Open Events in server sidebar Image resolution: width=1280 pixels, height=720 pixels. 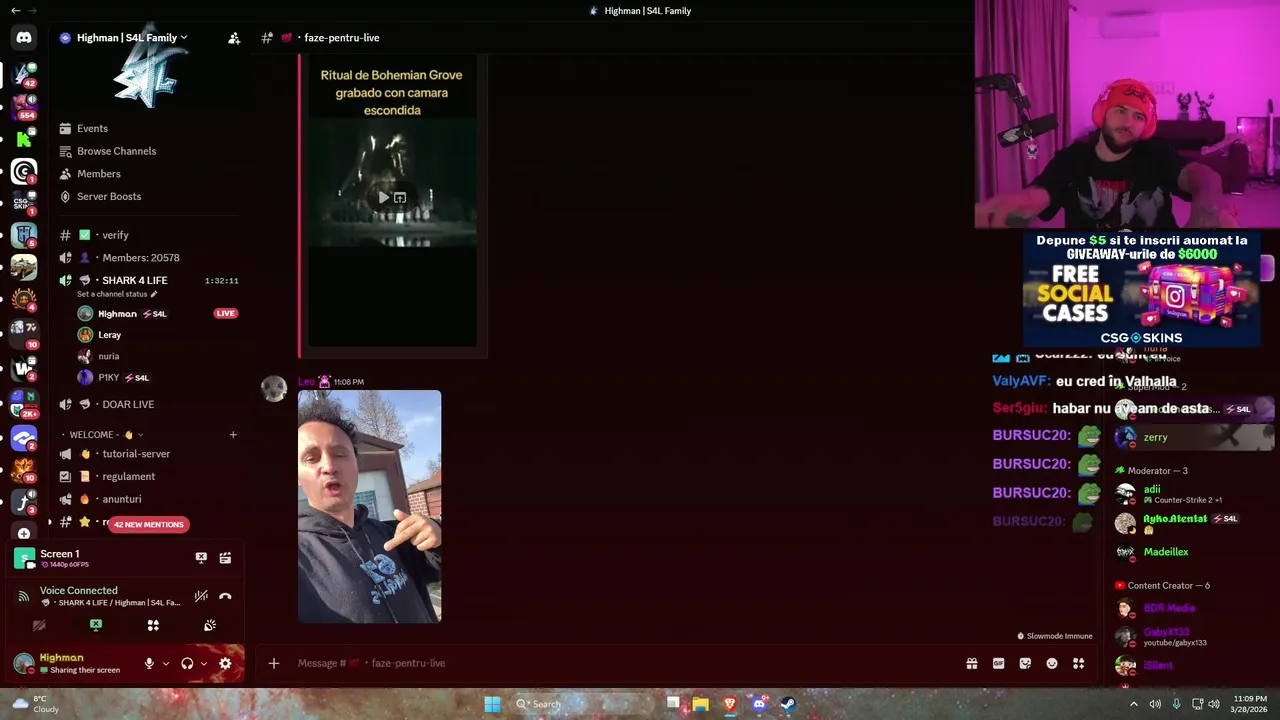click(92, 128)
